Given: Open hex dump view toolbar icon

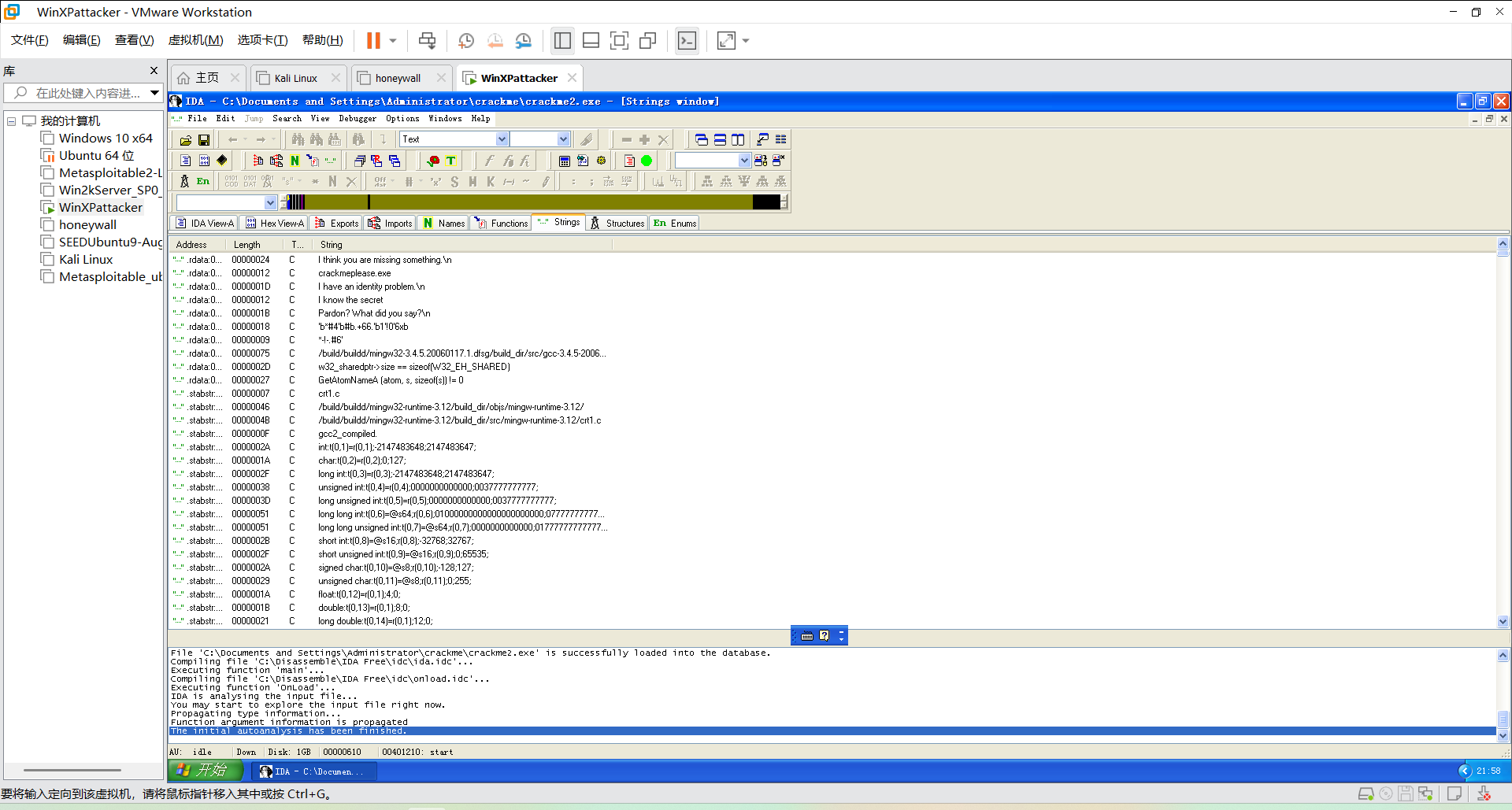Looking at the screenshot, I should [205, 161].
